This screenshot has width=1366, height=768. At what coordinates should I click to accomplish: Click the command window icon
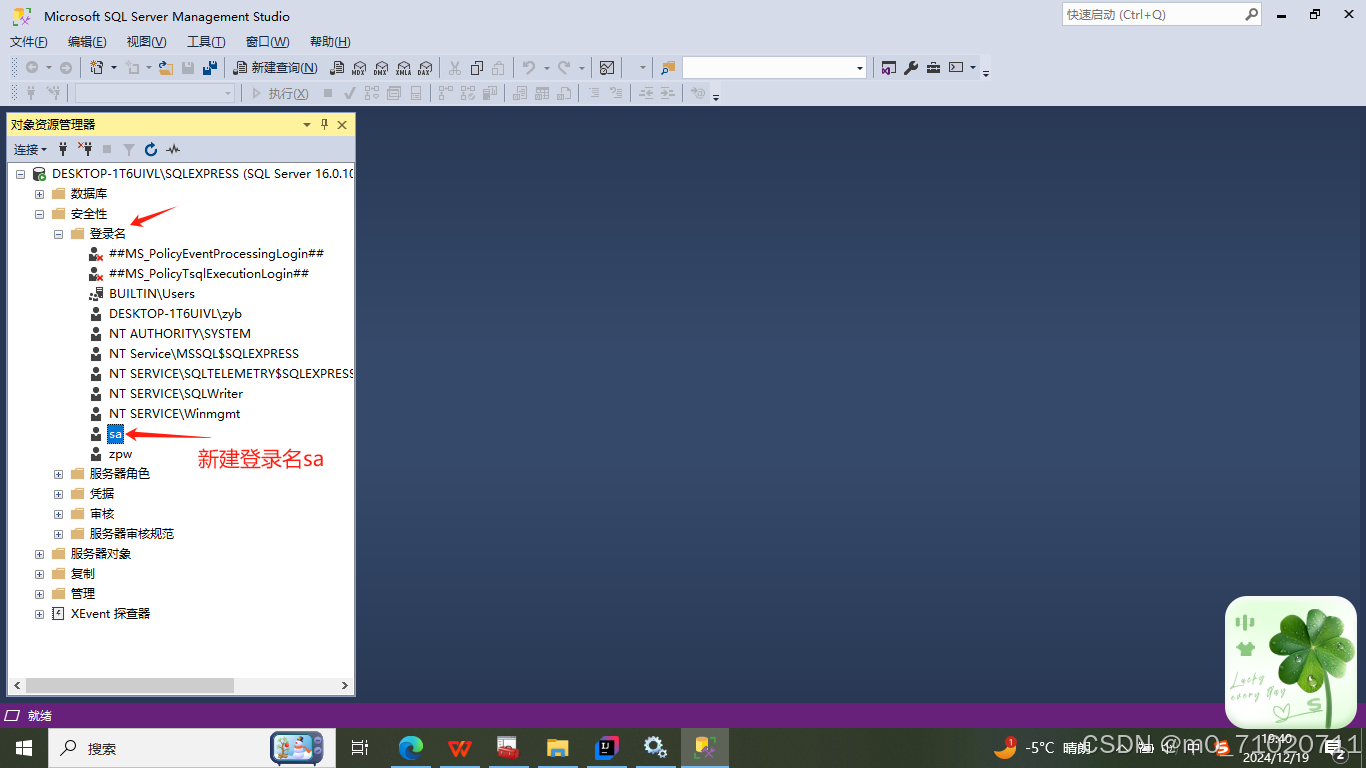point(956,68)
